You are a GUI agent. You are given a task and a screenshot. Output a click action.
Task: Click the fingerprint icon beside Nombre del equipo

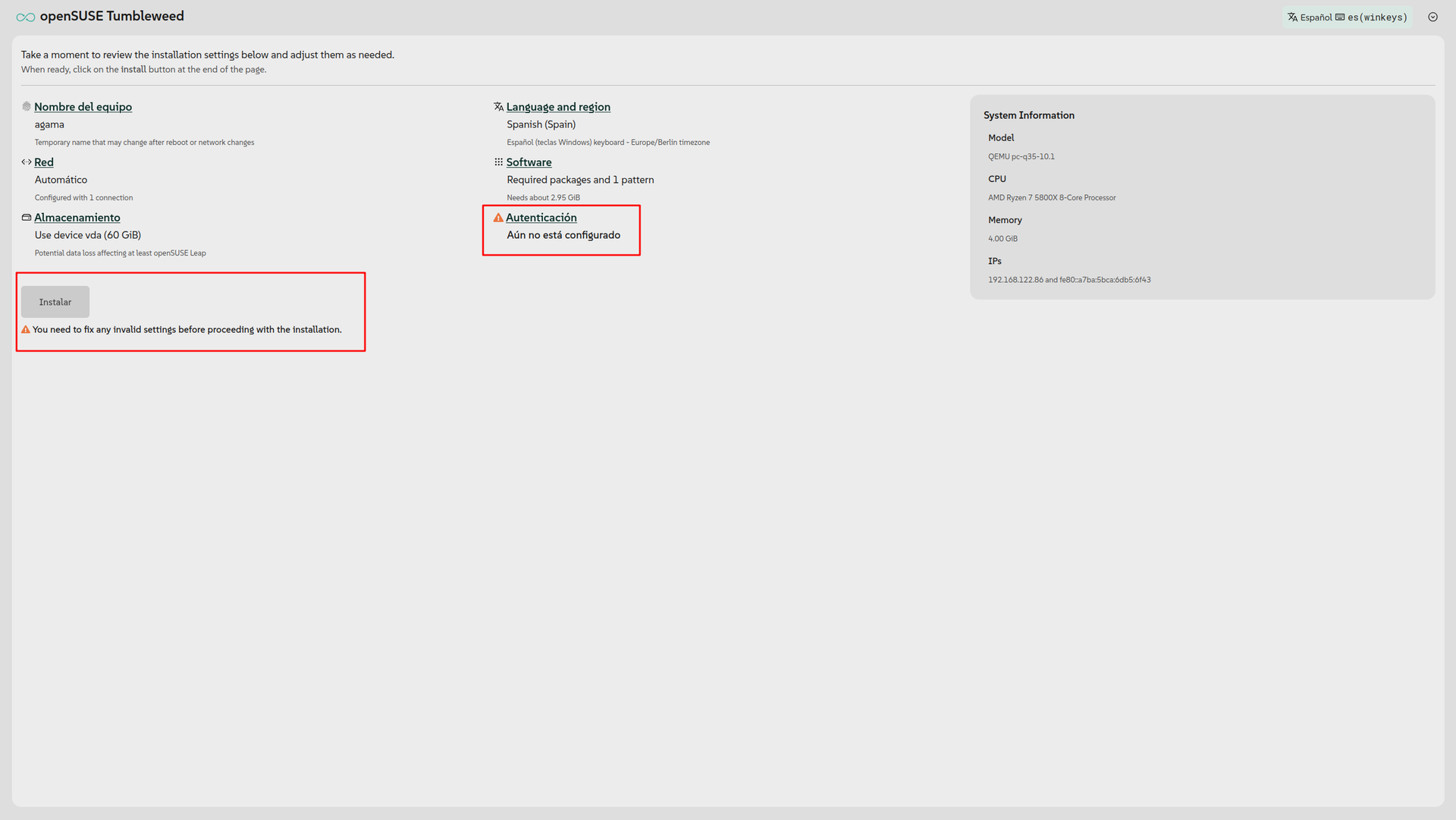pos(27,107)
